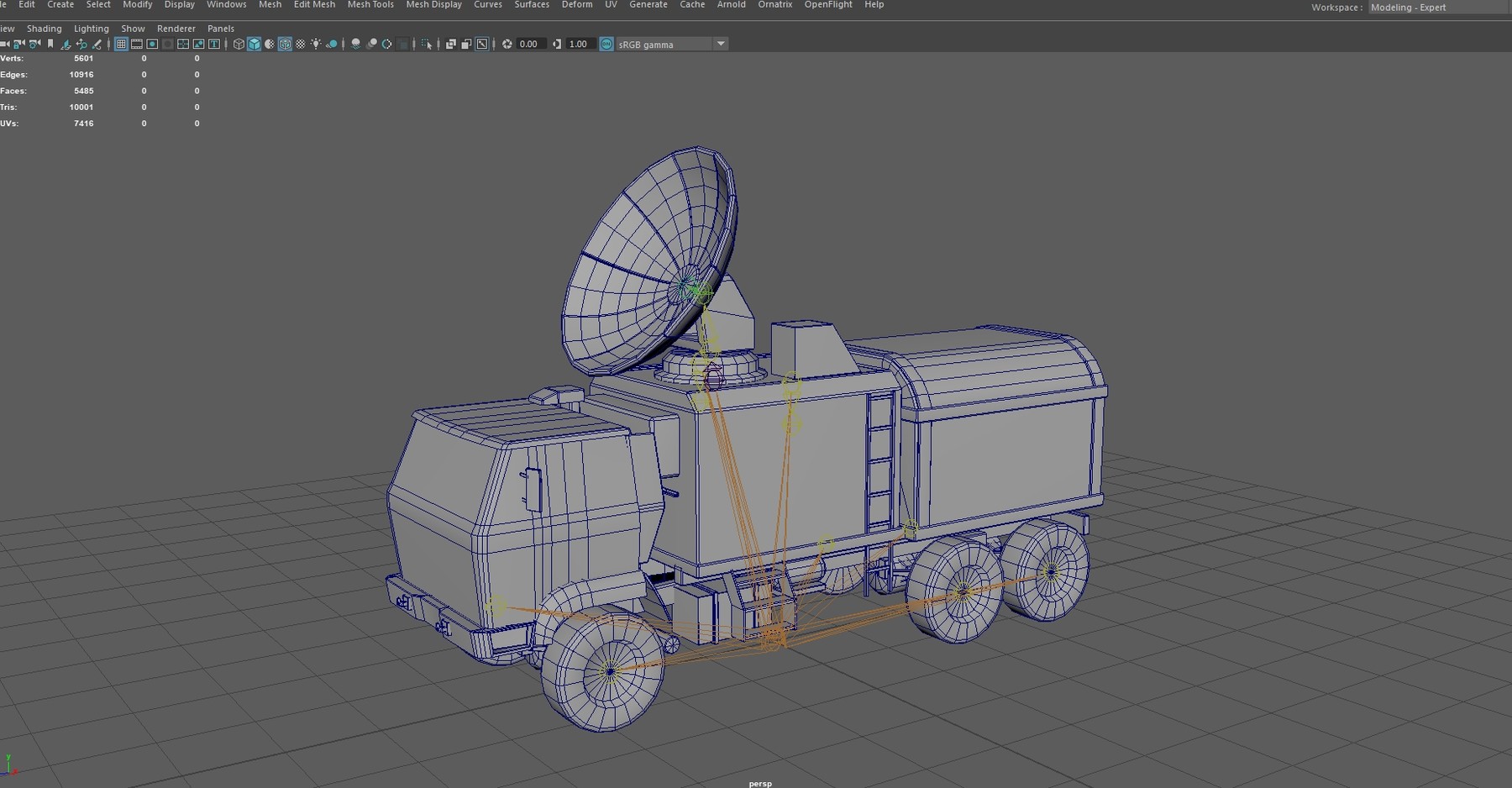This screenshot has width=1512, height=788.
Task: Click the Shading panel menu
Action: [x=44, y=28]
